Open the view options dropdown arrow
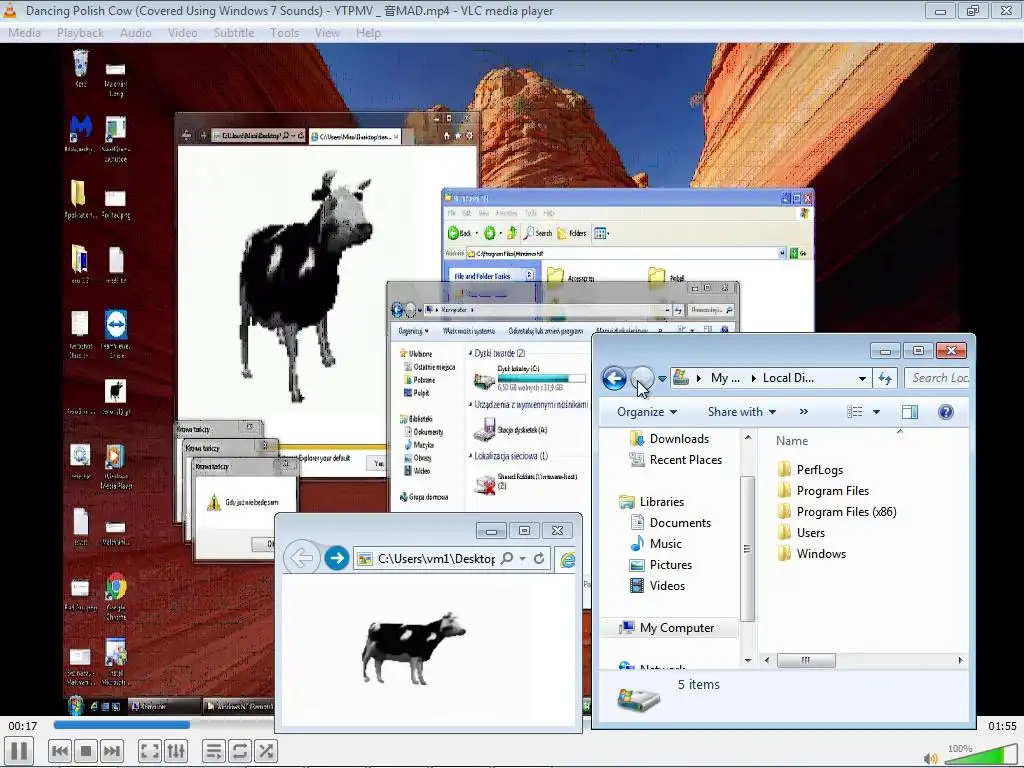 (876, 412)
